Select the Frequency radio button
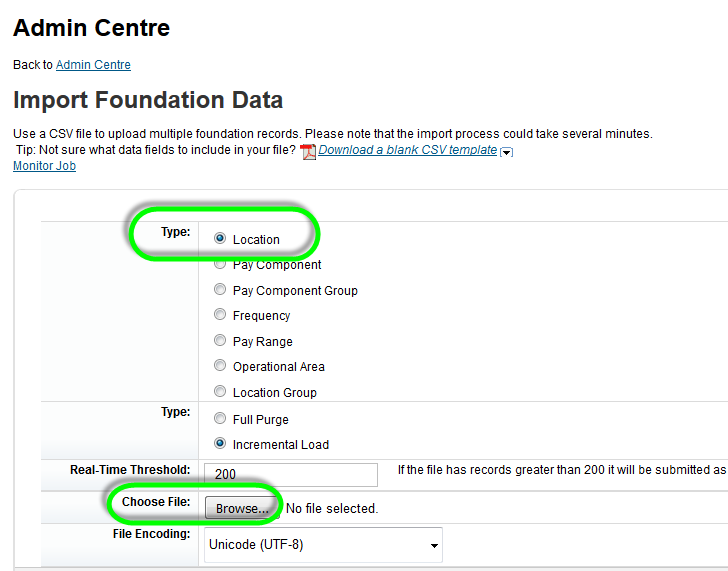Viewport: 728px width, 571px height. pyautogui.click(x=220, y=314)
